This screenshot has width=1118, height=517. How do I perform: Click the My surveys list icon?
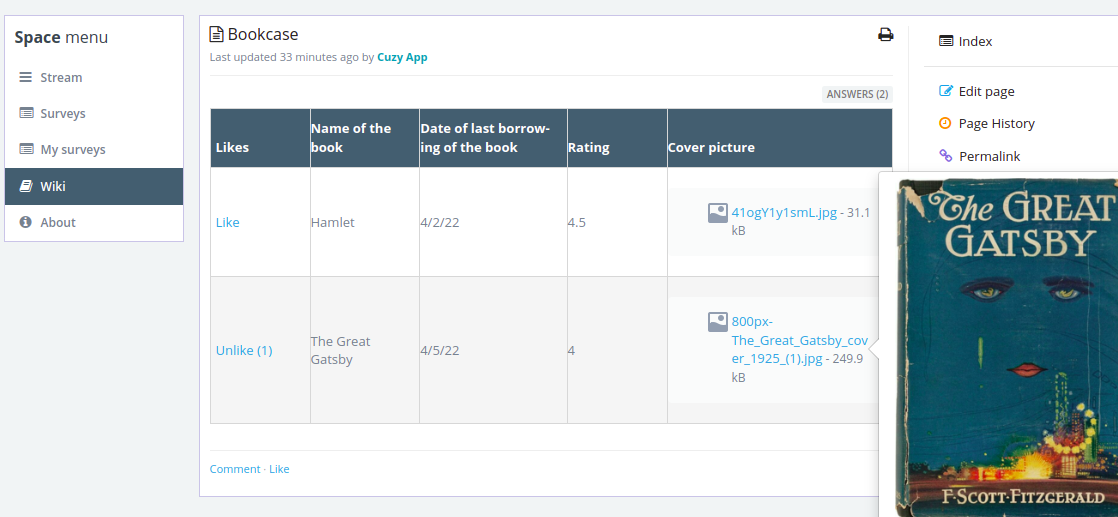click(26, 149)
